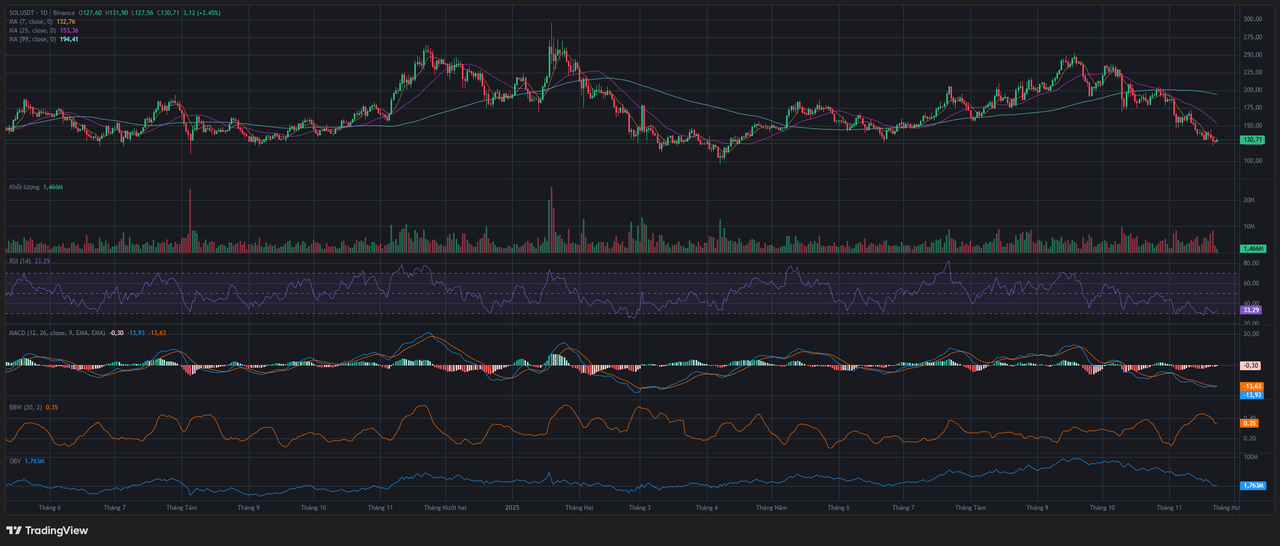Image resolution: width=1280 pixels, height=546 pixels.
Task: Click the Tháng Năm time label
Action: [x=771, y=508]
